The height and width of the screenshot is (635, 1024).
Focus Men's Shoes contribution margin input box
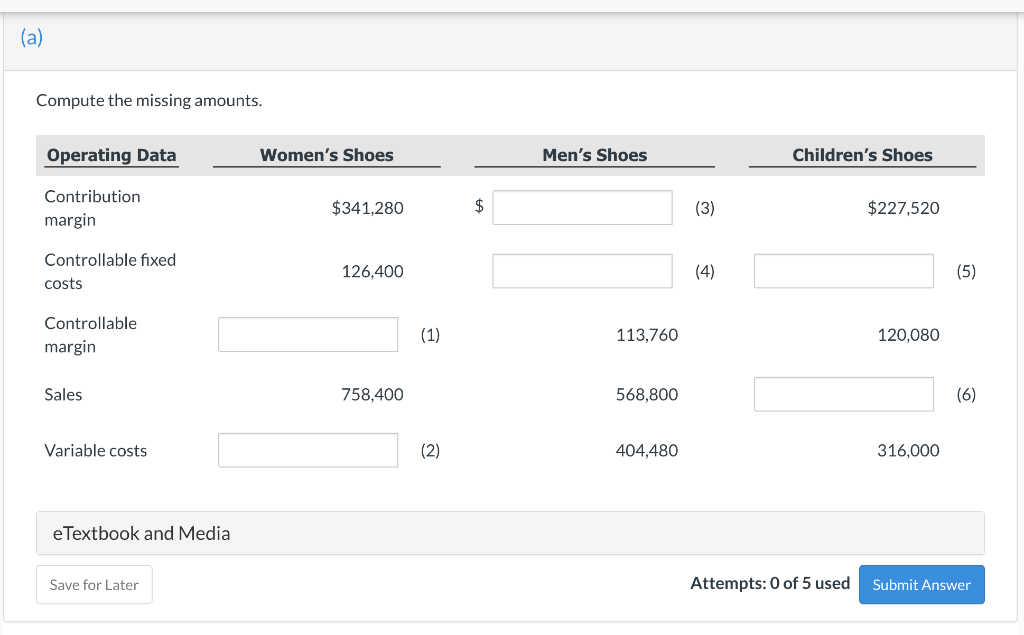coord(582,208)
